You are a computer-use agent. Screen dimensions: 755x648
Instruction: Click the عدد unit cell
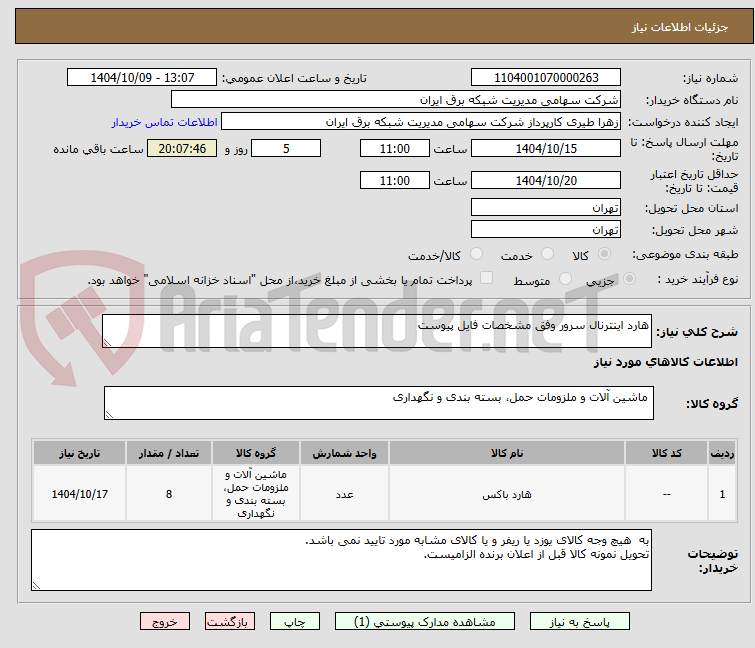point(344,494)
